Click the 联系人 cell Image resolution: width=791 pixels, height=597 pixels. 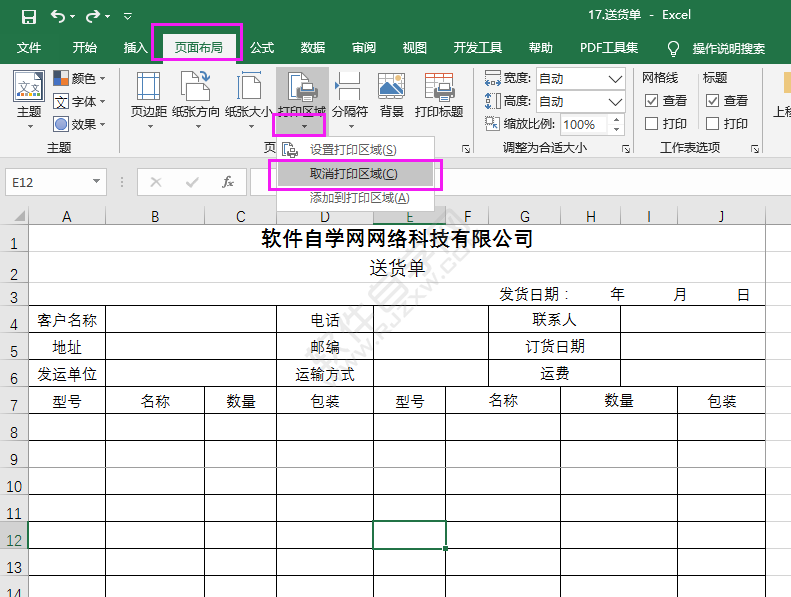[x=554, y=319]
